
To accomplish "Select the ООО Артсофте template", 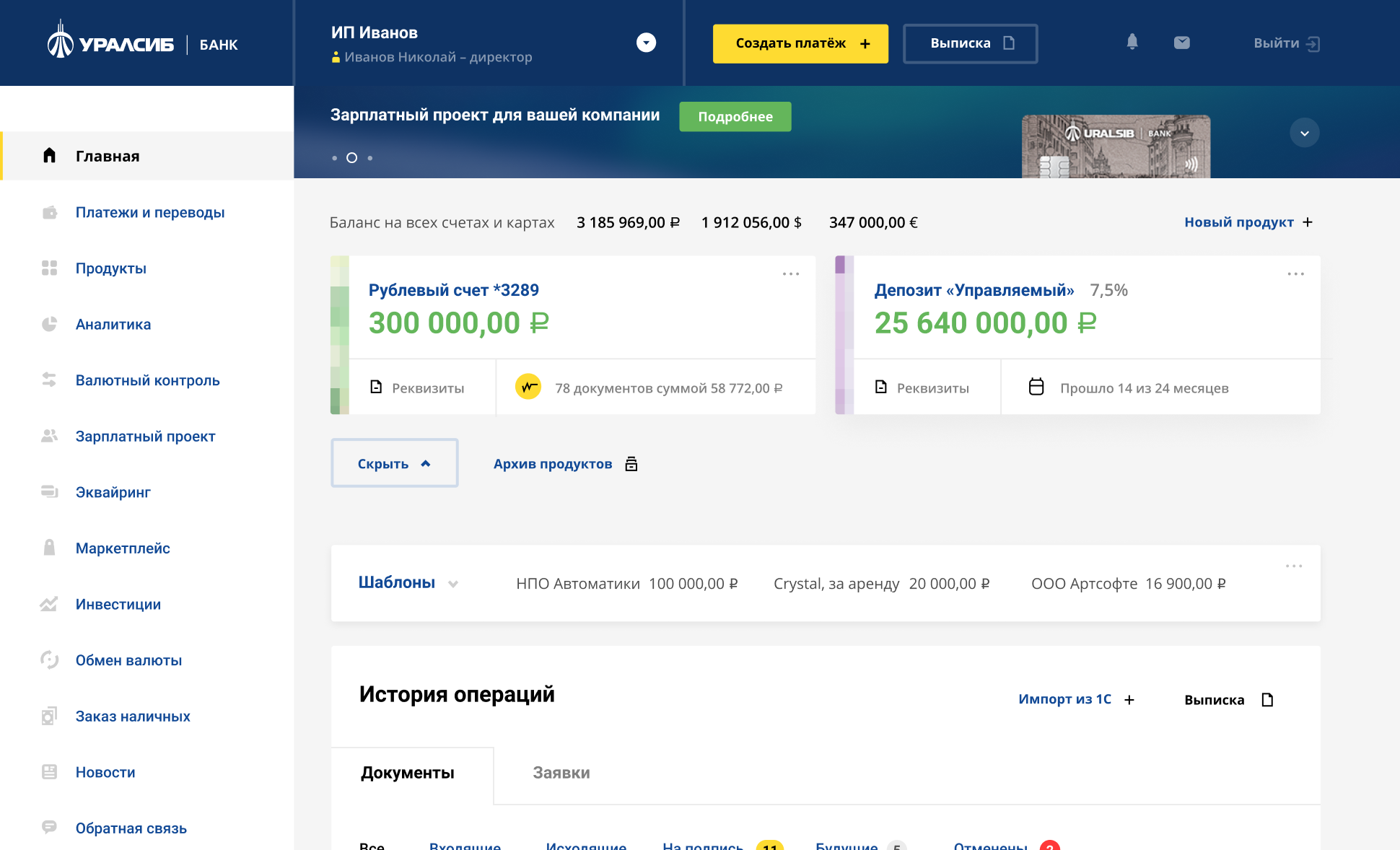I will point(1128,583).
